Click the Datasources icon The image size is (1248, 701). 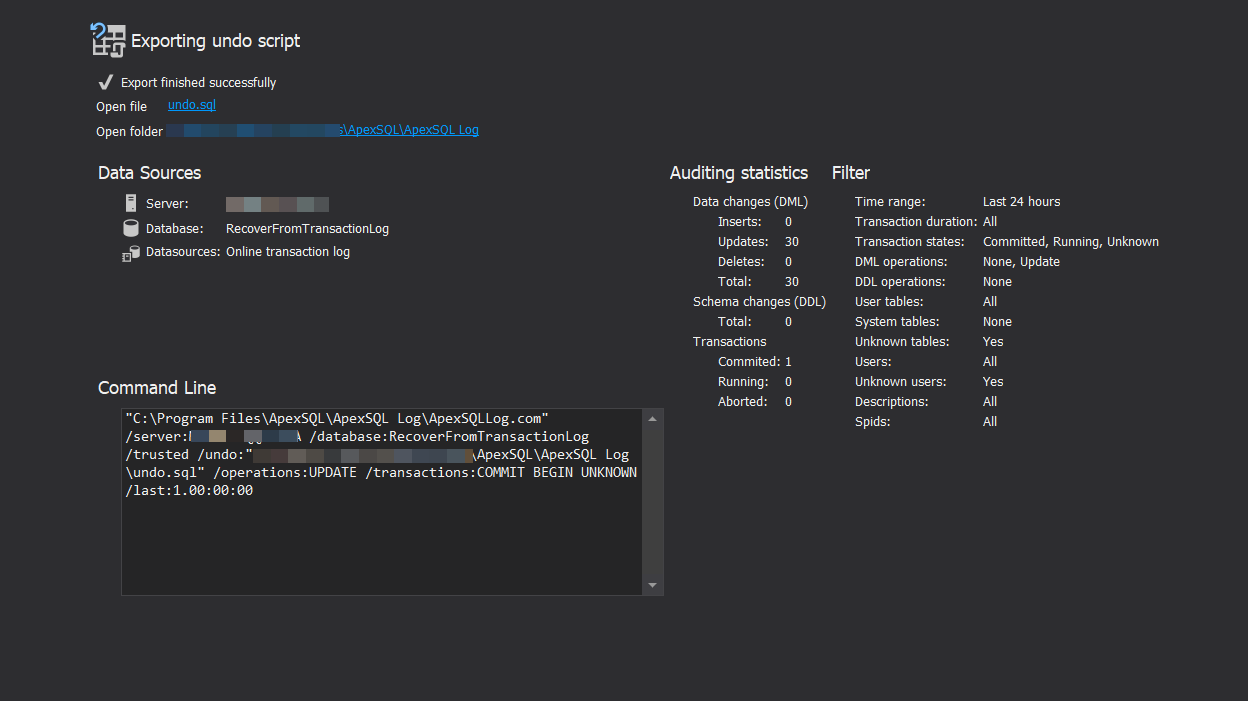130,253
